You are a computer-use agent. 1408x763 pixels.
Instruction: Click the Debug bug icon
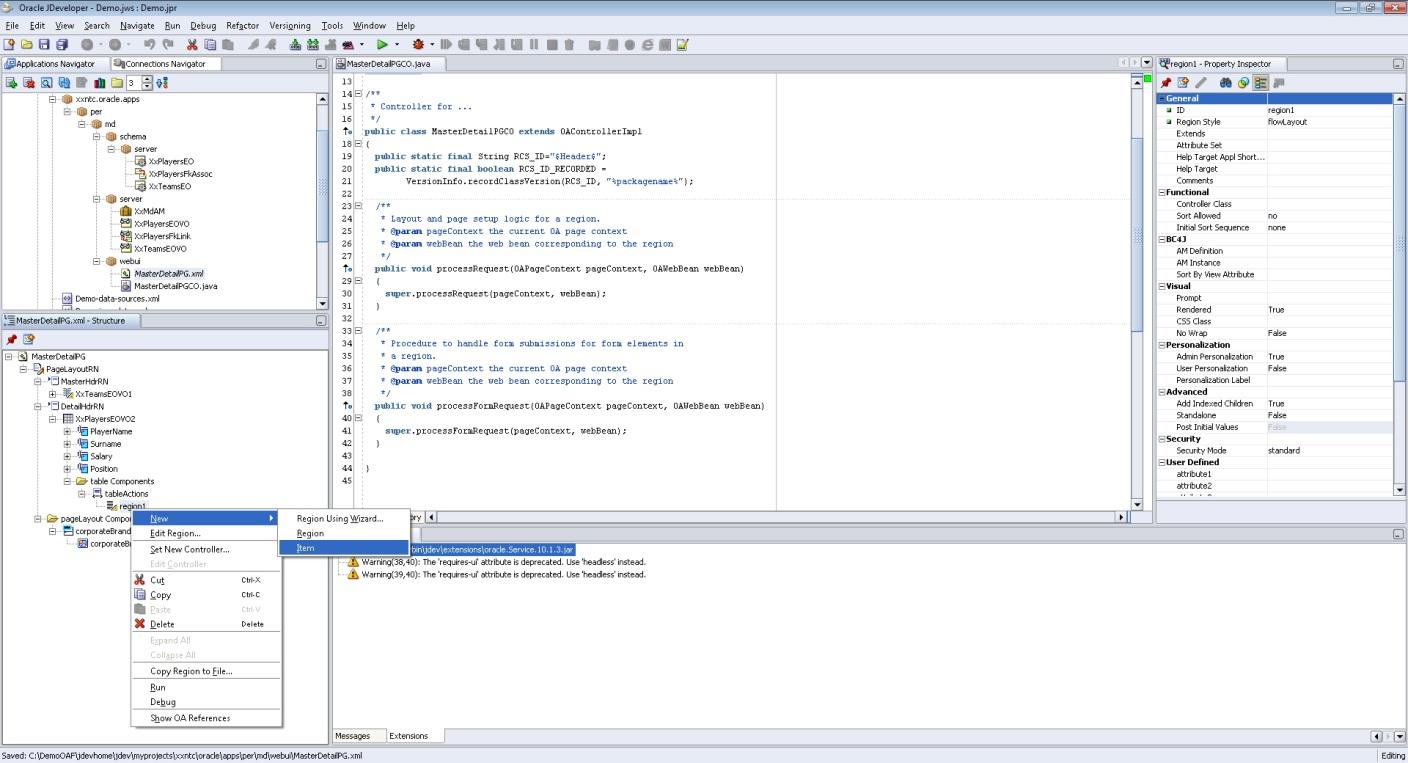coord(419,44)
